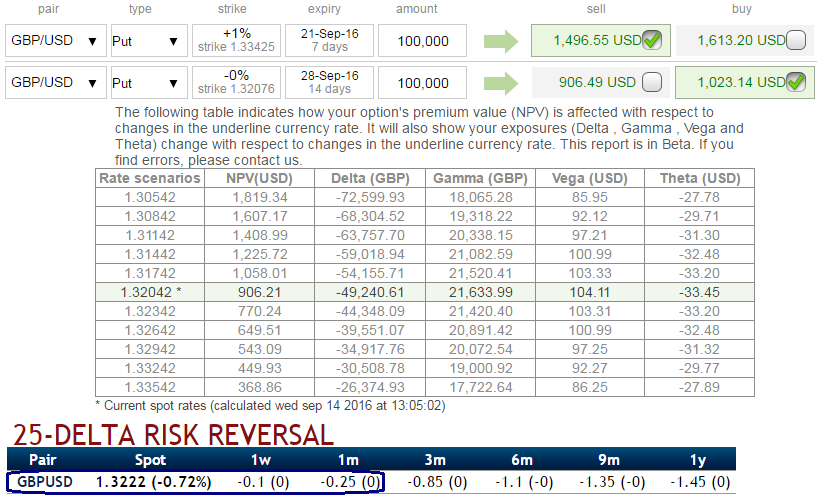
Task: Click the theta value -27.89
Action: 700,387
